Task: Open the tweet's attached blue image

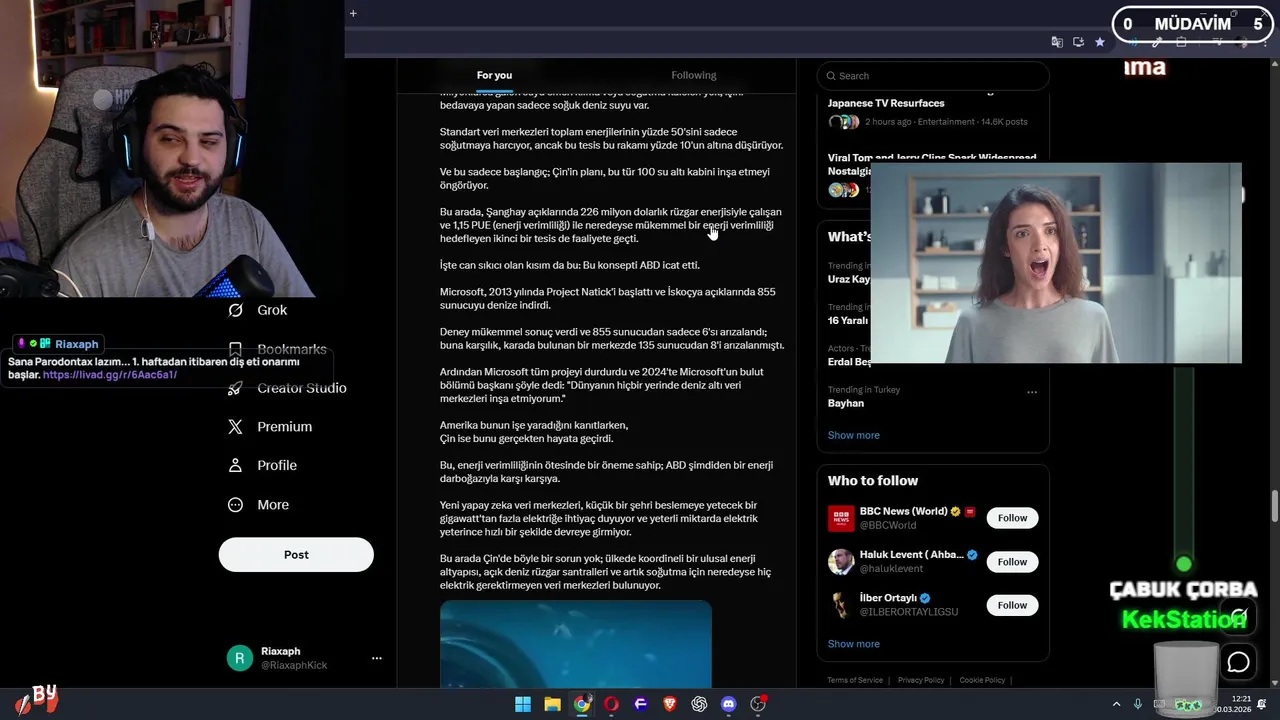Action: tap(576, 643)
